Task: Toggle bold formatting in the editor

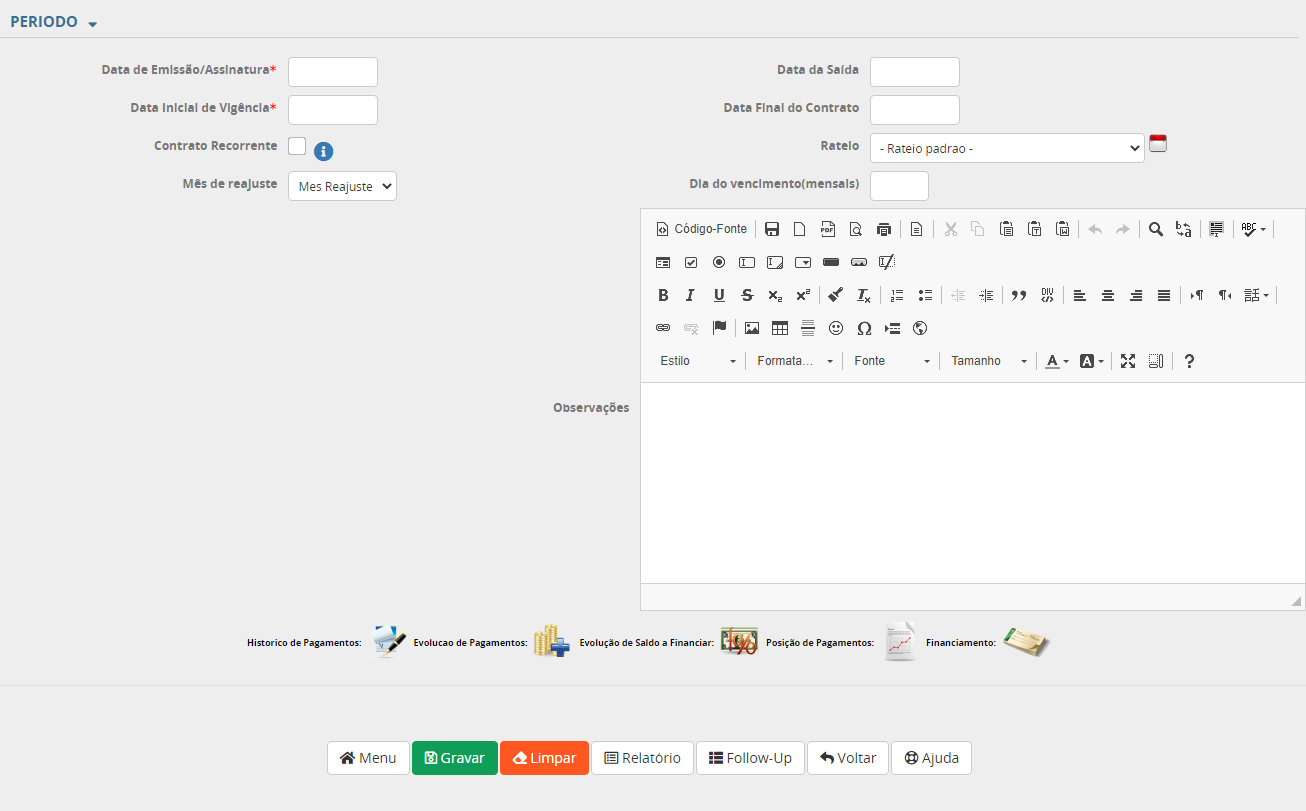Action: point(662,295)
